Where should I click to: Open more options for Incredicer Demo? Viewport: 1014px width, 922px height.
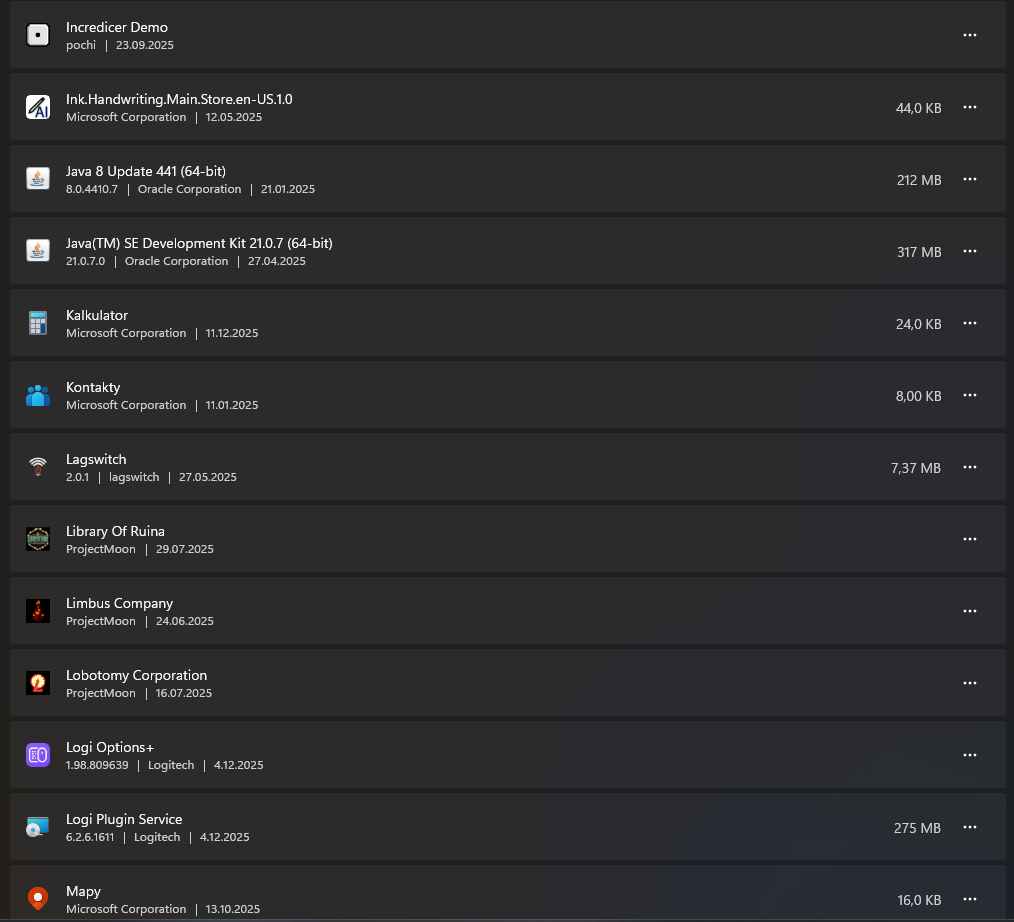[x=969, y=35]
